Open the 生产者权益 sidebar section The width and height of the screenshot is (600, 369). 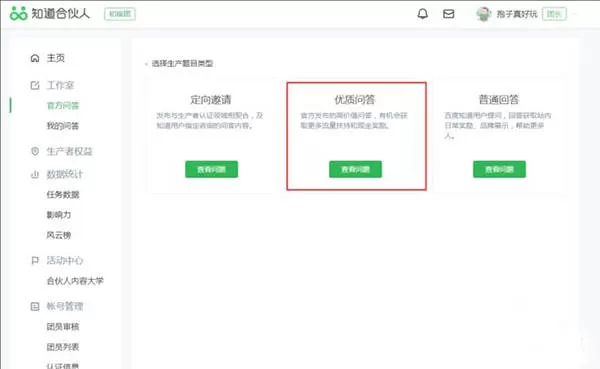69,151
